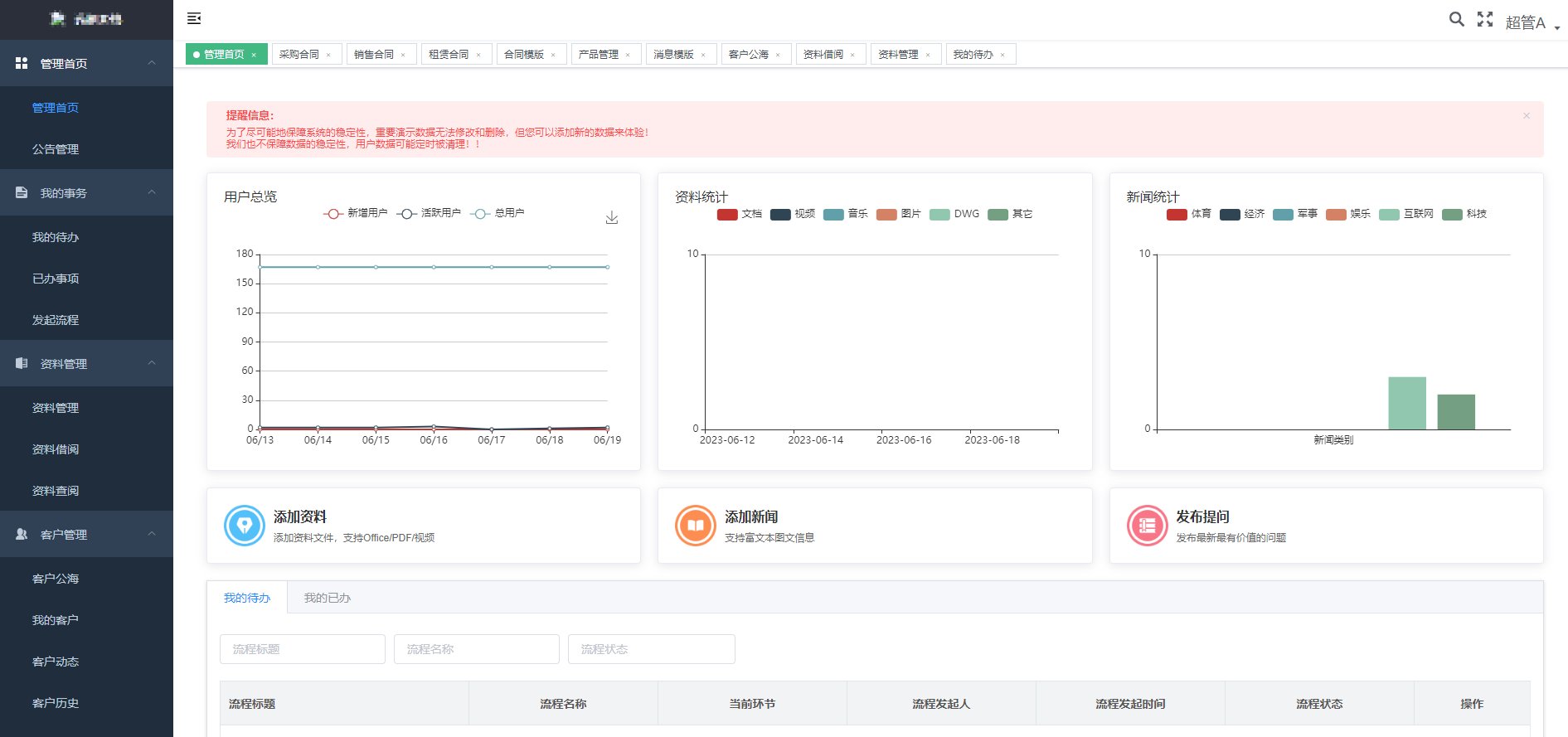This screenshot has height=737, width=1568.
Task: Toggle 视频 legend in 资料统计 chart
Action: pyautogui.click(x=793, y=214)
